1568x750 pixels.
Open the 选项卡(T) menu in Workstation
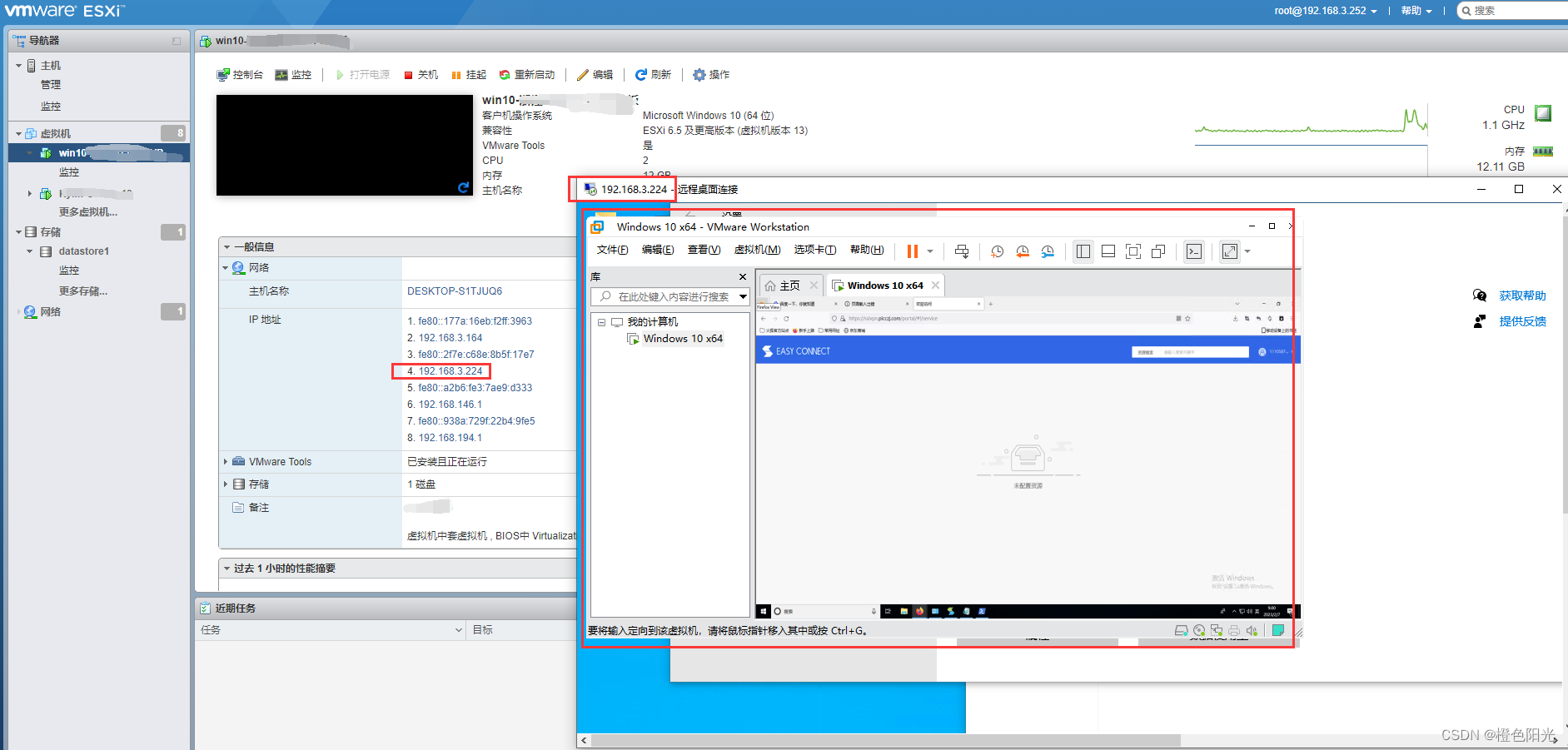click(815, 250)
